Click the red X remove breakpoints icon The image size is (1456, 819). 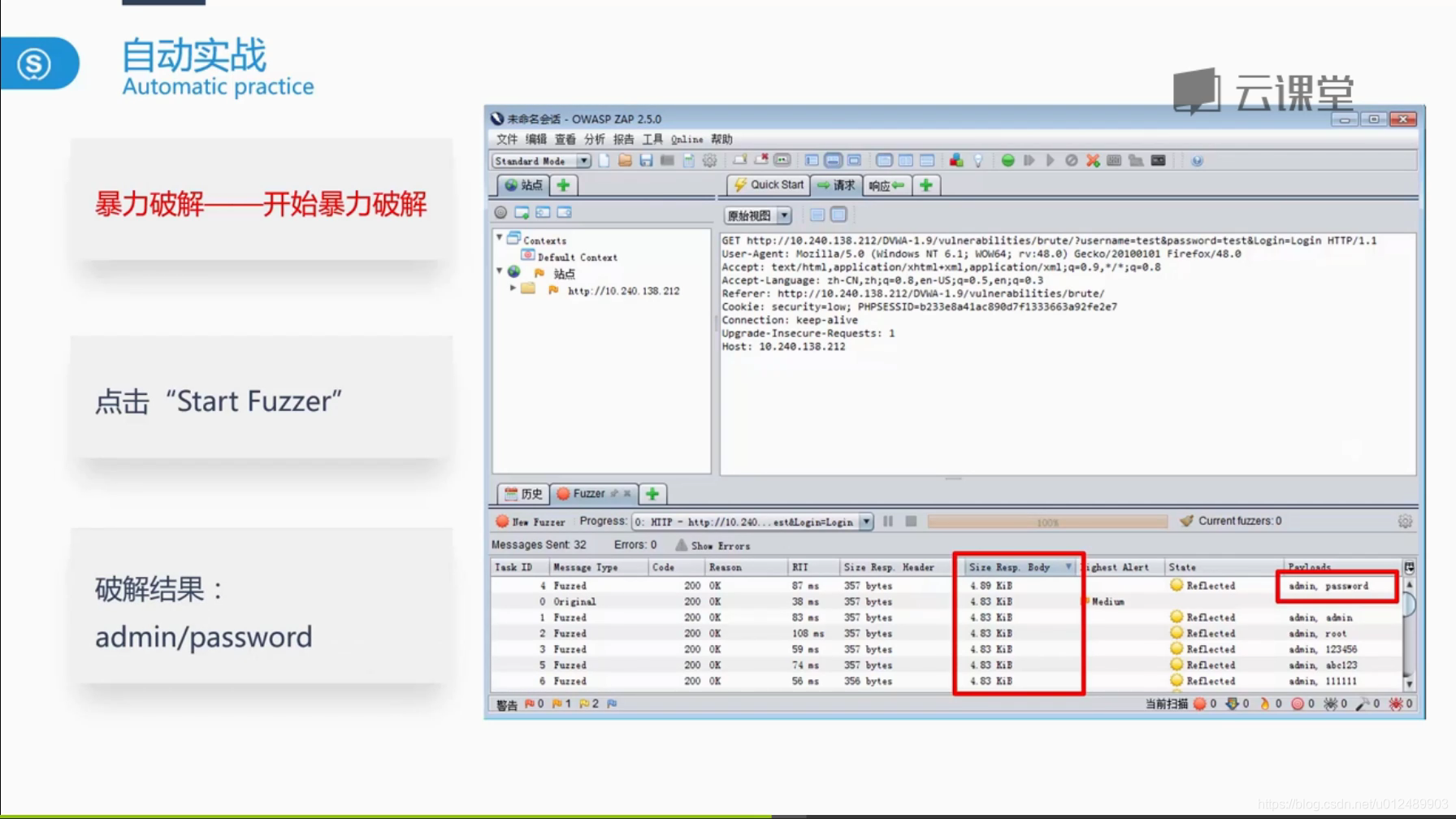1093,161
